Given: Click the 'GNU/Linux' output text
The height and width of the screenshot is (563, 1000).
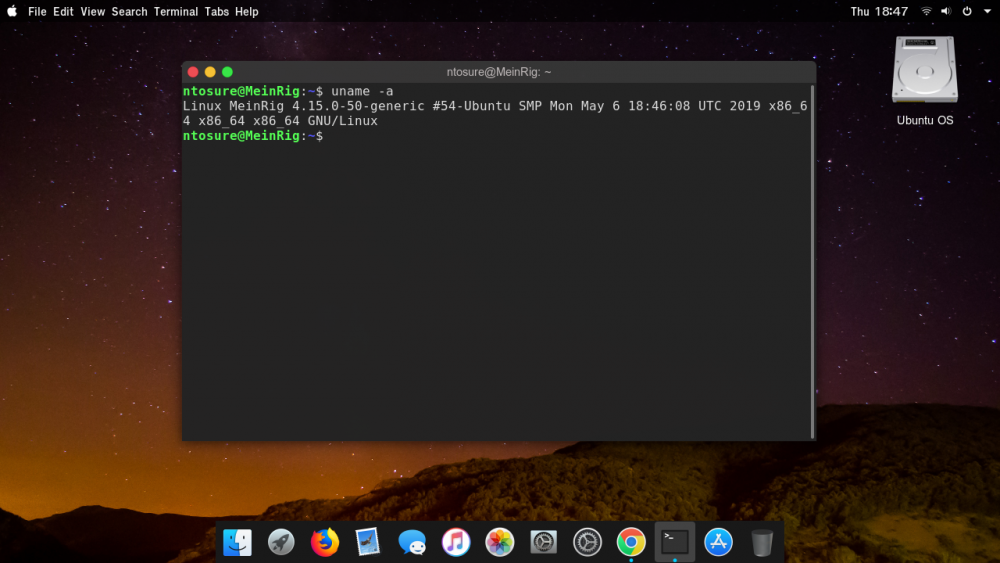Looking at the screenshot, I should [342, 121].
